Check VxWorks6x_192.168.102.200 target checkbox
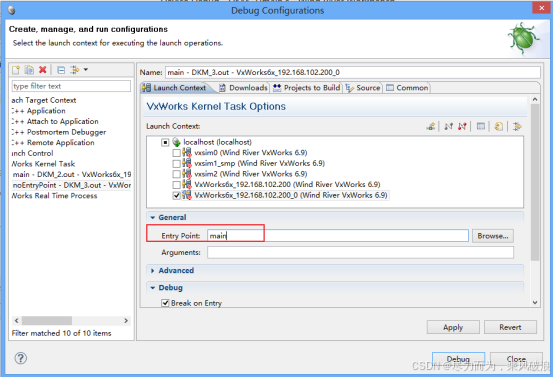The height and width of the screenshot is (377, 554). [176, 185]
